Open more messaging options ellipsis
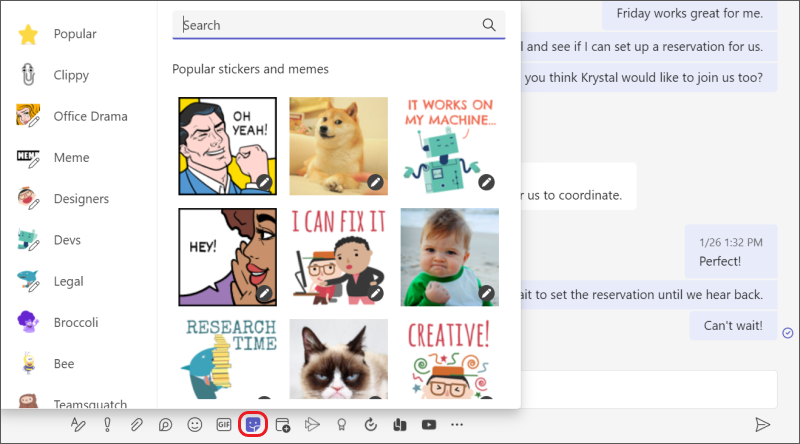The image size is (800, 444). point(457,425)
